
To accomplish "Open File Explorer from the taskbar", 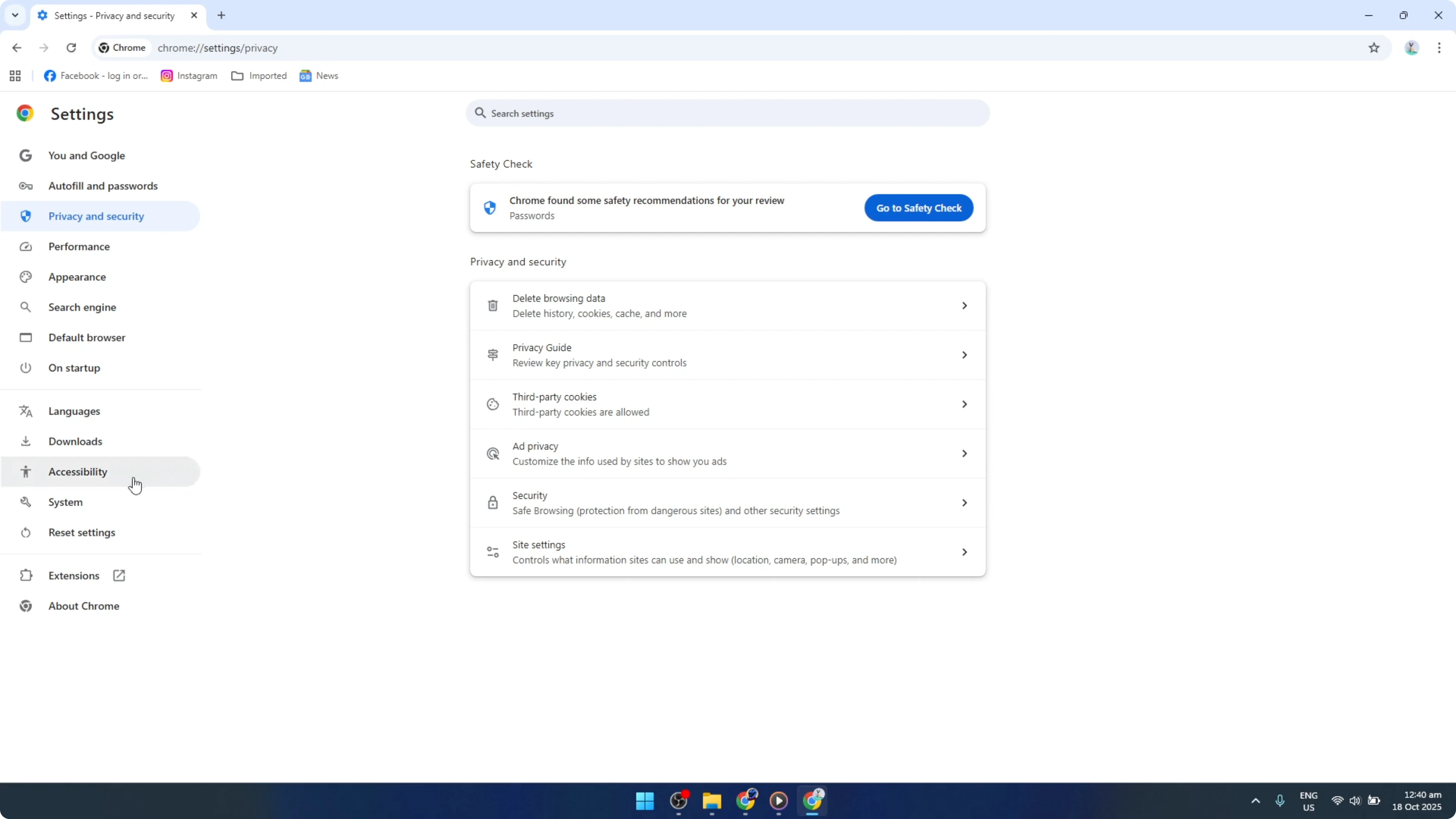I will pos(712,802).
